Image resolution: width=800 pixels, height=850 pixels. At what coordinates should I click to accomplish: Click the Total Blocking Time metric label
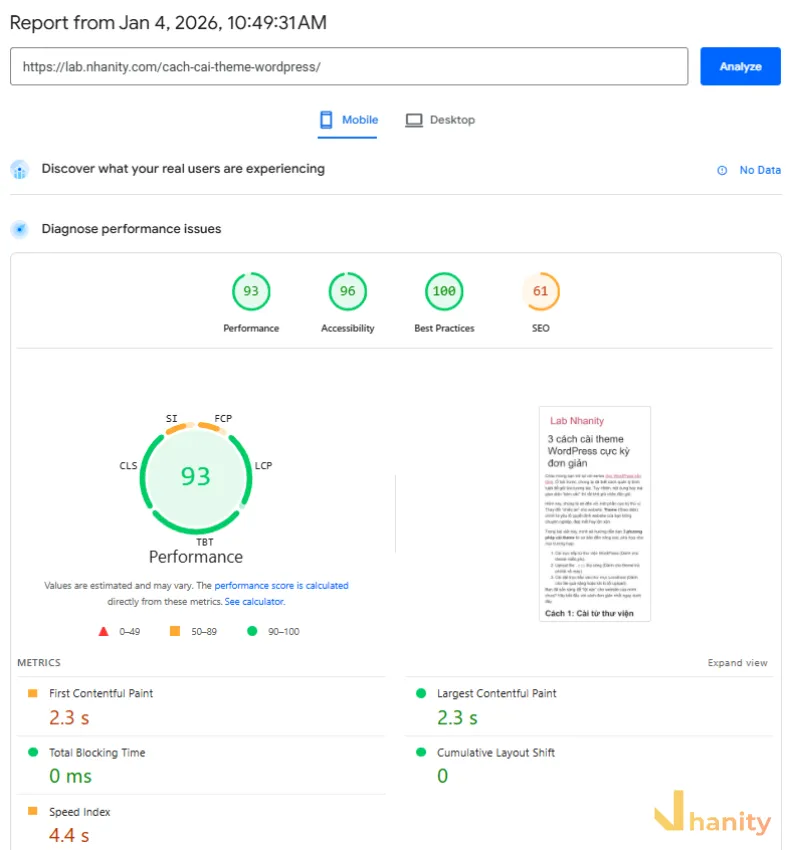pos(97,752)
